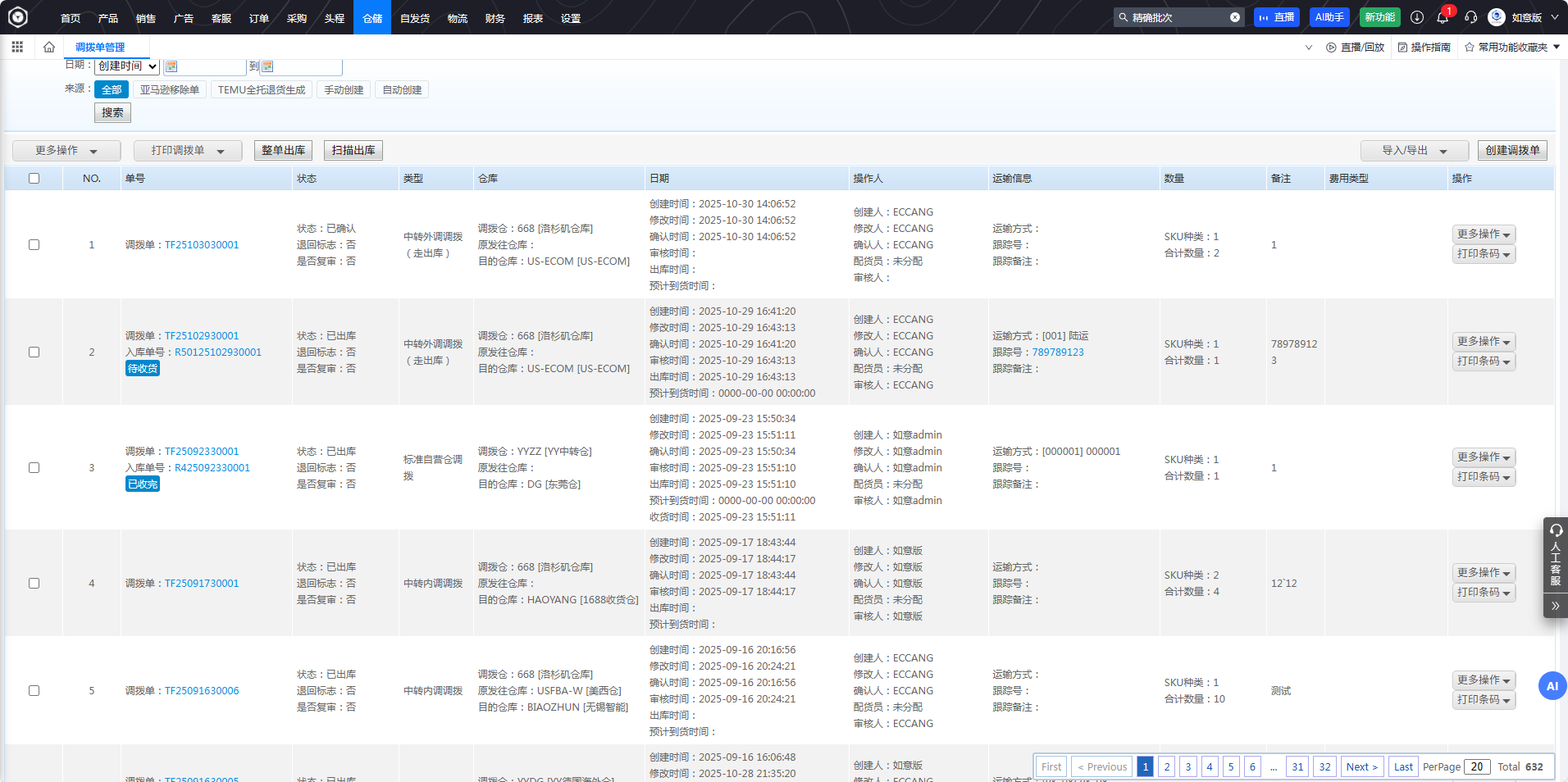Select the checkbox for row 4
This screenshot has height=782, width=1568.
pos(34,583)
